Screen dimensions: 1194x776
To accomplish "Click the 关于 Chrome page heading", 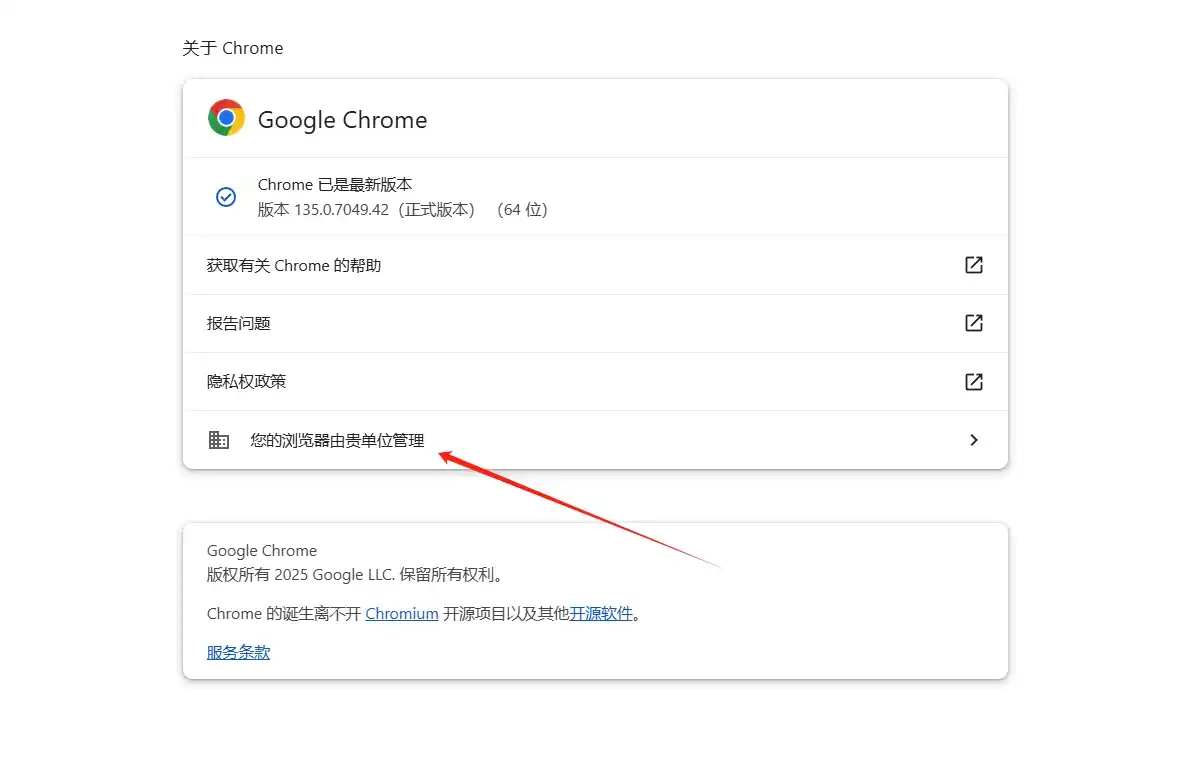I will (233, 48).
